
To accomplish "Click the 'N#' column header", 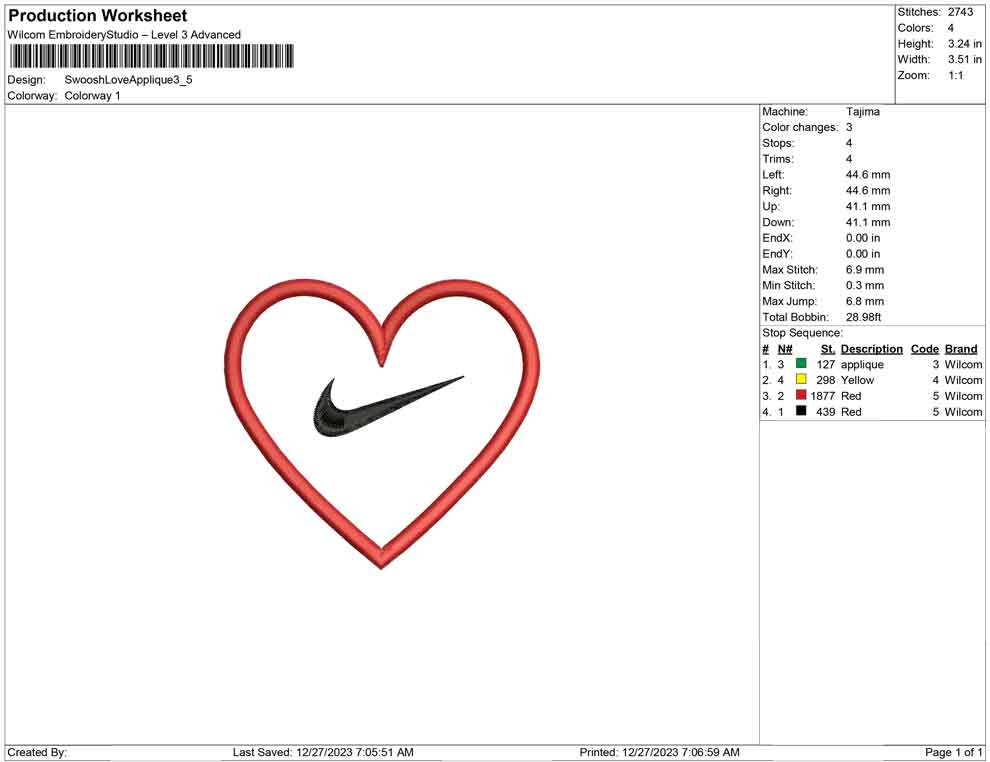I will tap(784, 349).
